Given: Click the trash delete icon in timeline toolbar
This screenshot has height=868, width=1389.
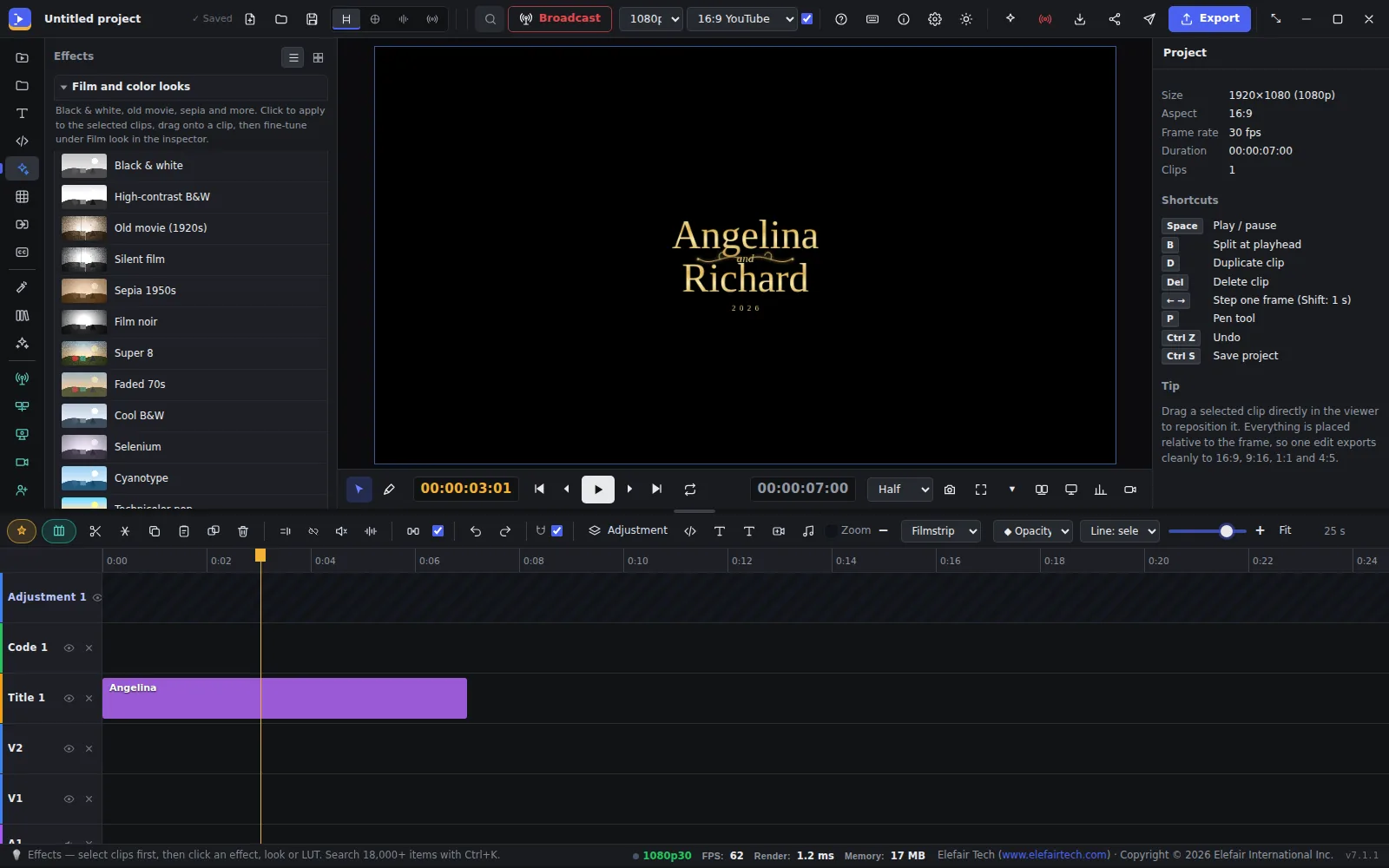Looking at the screenshot, I should click(x=243, y=531).
